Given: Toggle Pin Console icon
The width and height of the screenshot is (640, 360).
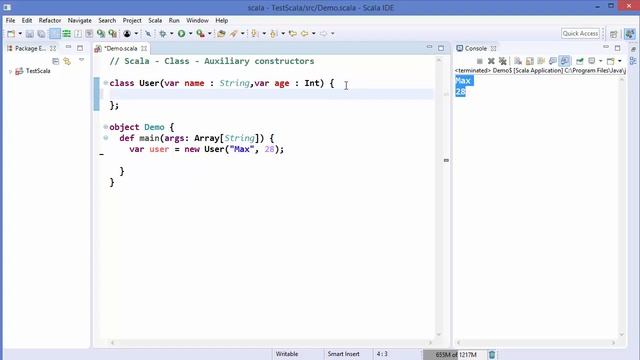Looking at the screenshot, I should click(580, 61).
